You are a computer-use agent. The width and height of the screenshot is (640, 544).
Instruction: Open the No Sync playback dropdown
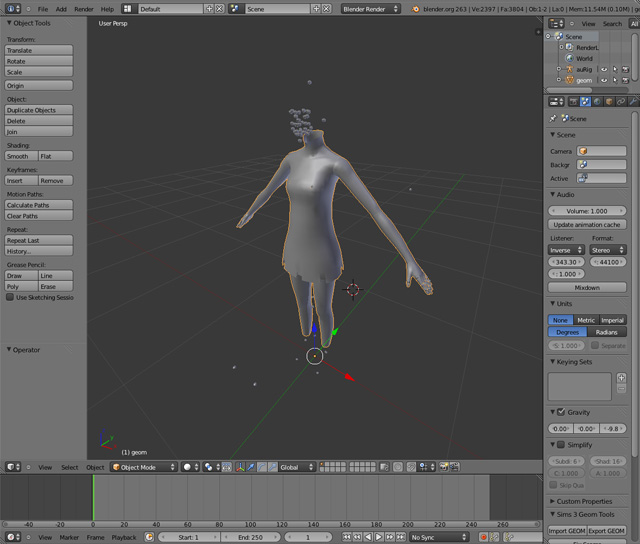439,537
